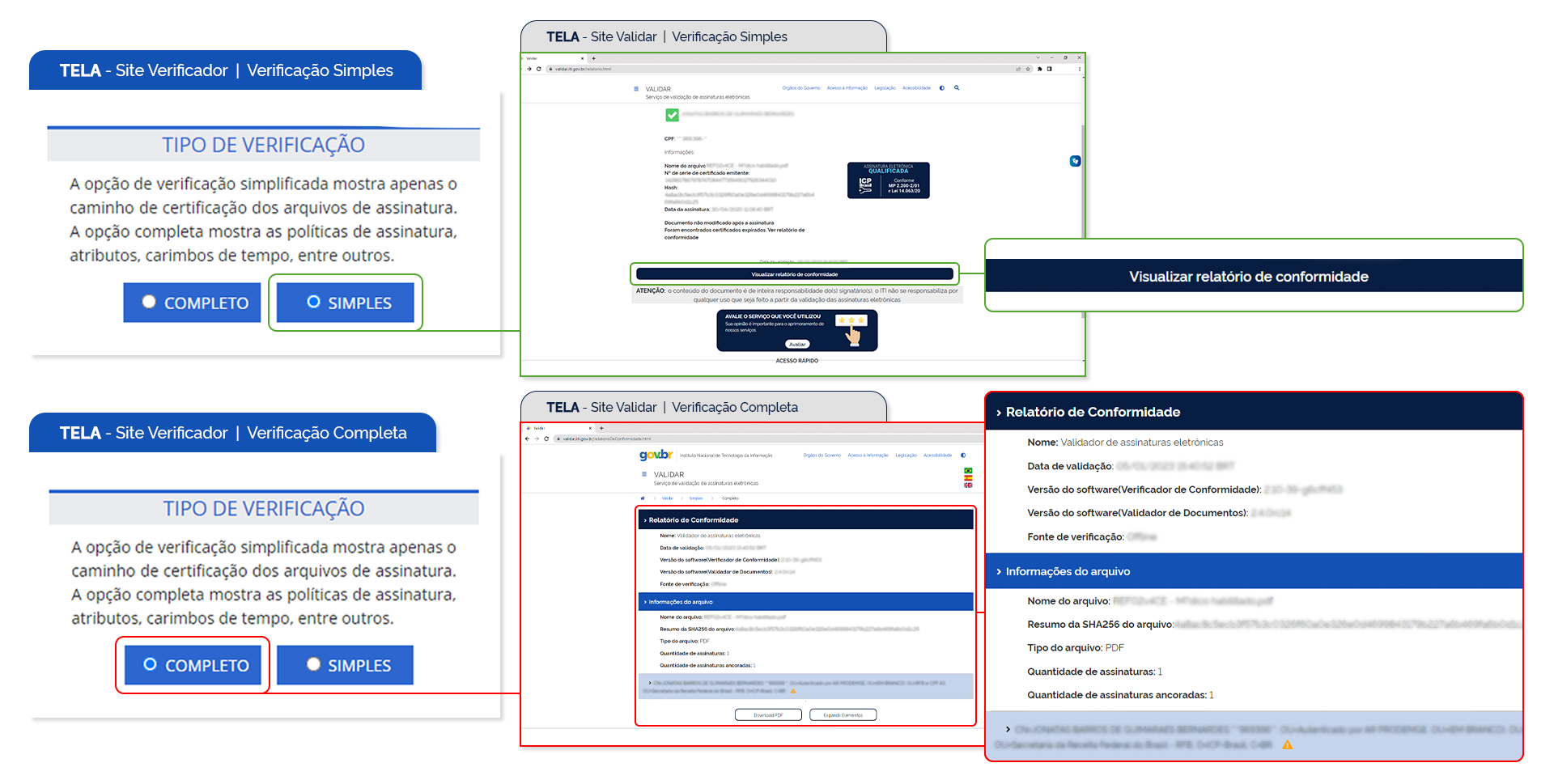Click Download PDF button
1554x784 pixels.
click(768, 715)
